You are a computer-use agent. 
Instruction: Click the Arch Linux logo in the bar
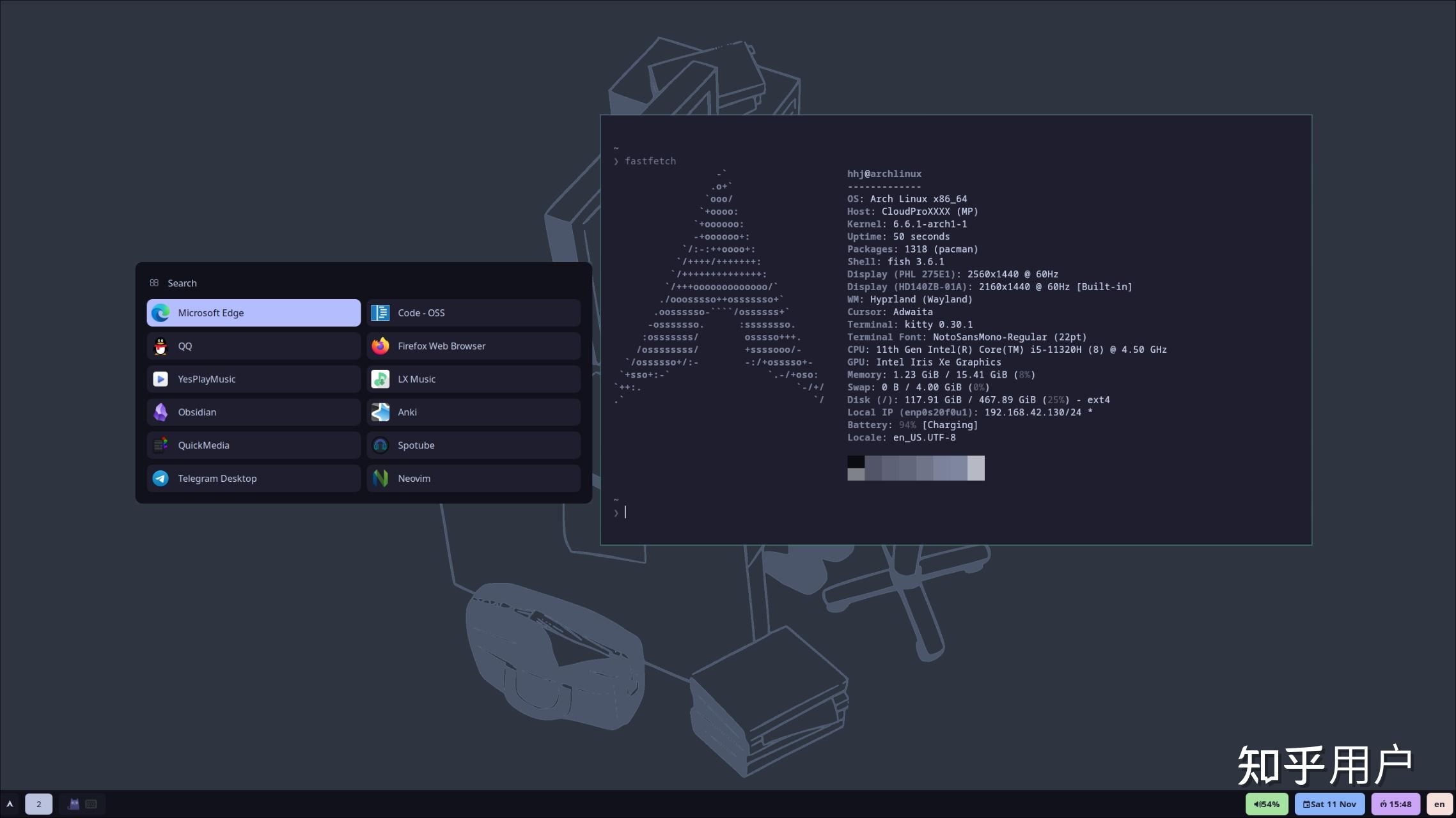10,804
